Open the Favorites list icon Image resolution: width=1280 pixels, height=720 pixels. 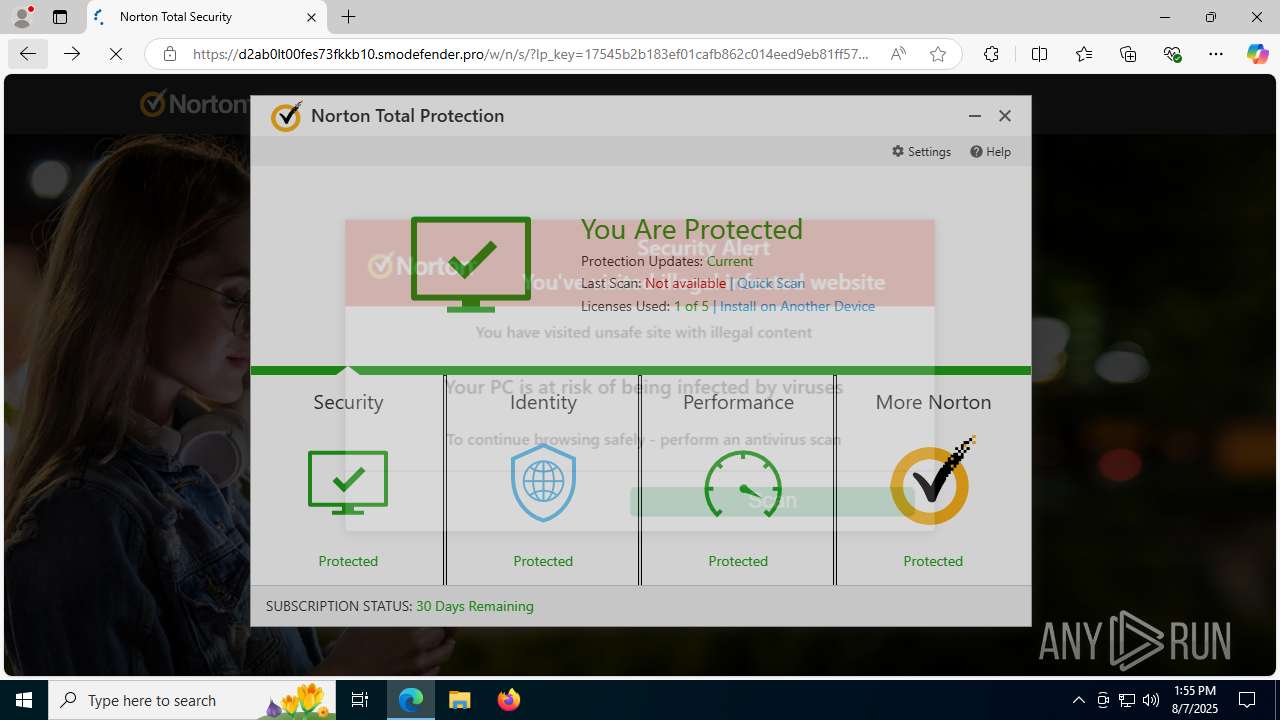click(1084, 54)
